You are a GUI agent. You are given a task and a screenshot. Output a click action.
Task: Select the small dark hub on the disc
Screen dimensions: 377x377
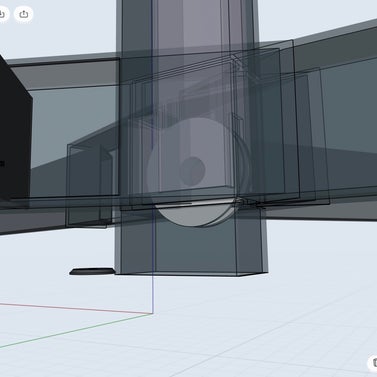(192, 171)
